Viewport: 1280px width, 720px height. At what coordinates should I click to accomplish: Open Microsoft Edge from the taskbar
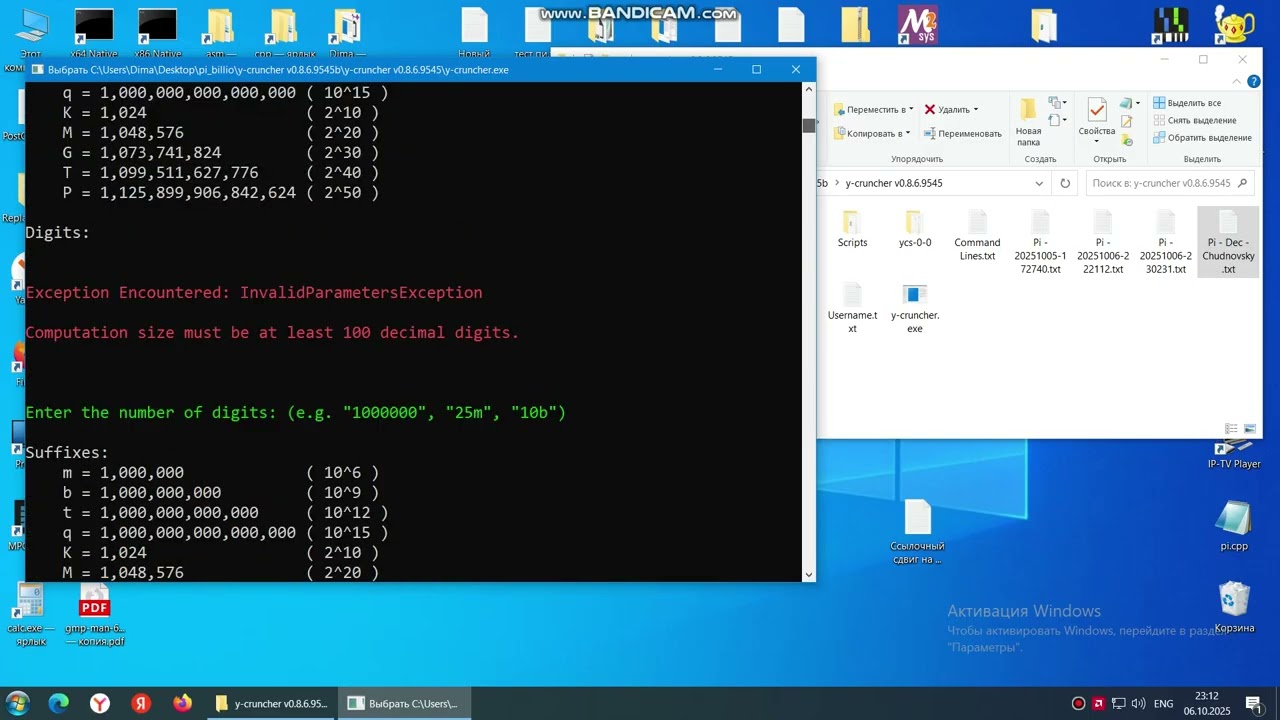(59, 703)
